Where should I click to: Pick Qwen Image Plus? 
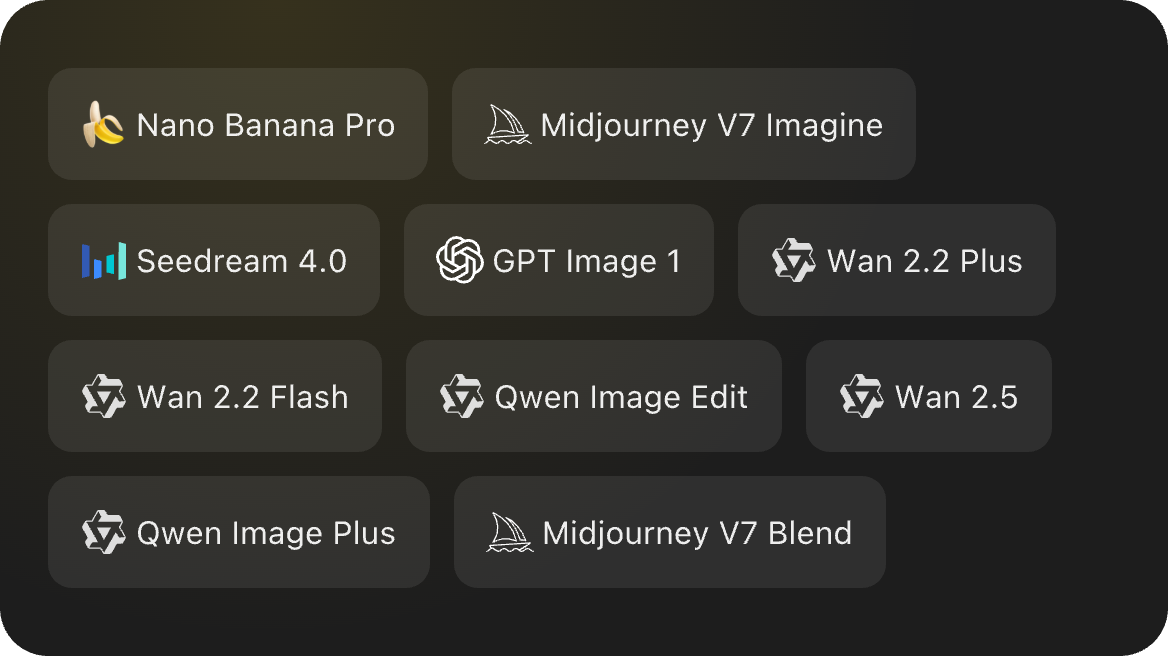click(238, 532)
